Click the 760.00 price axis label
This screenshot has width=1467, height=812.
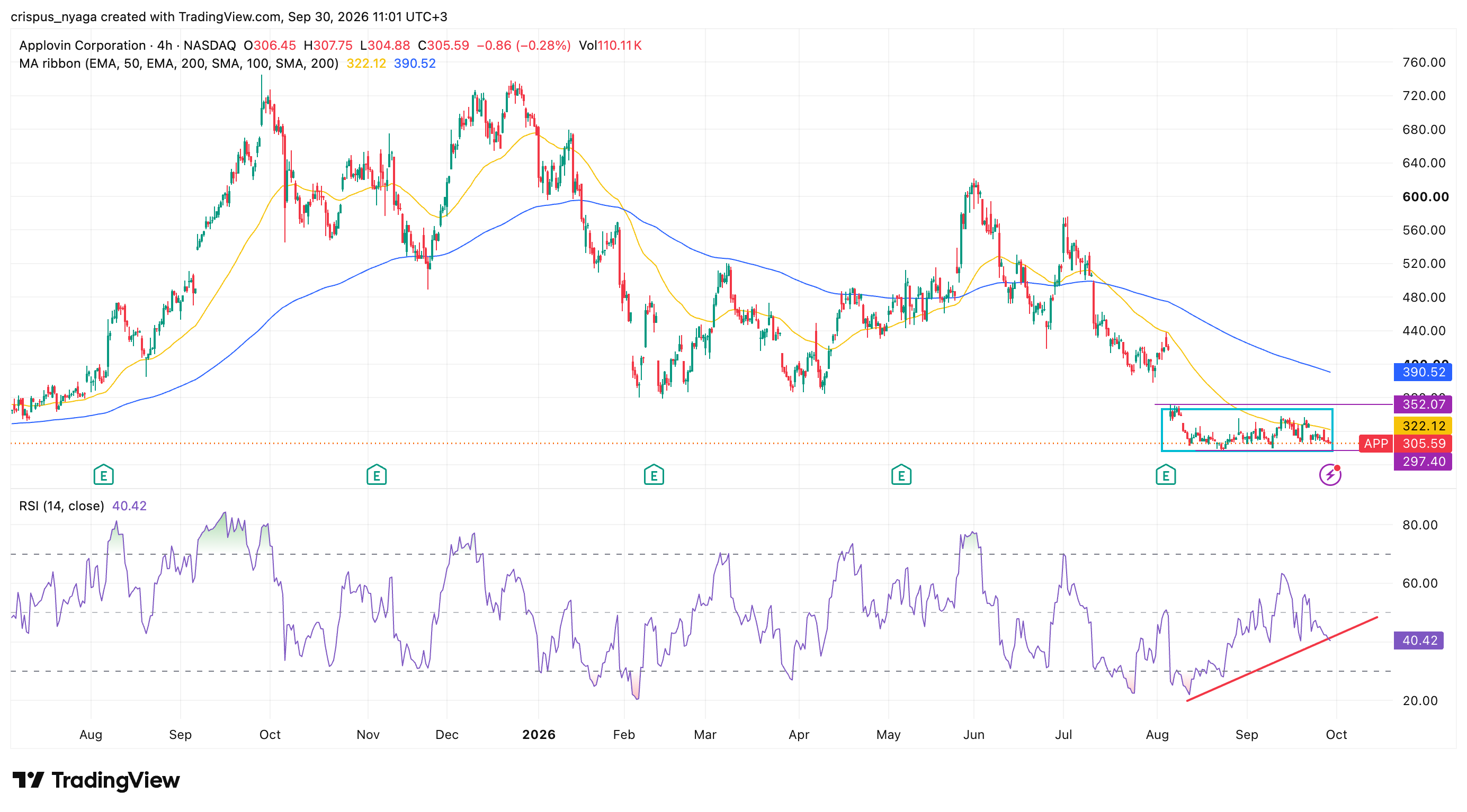pyautogui.click(x=1424, y=62)
